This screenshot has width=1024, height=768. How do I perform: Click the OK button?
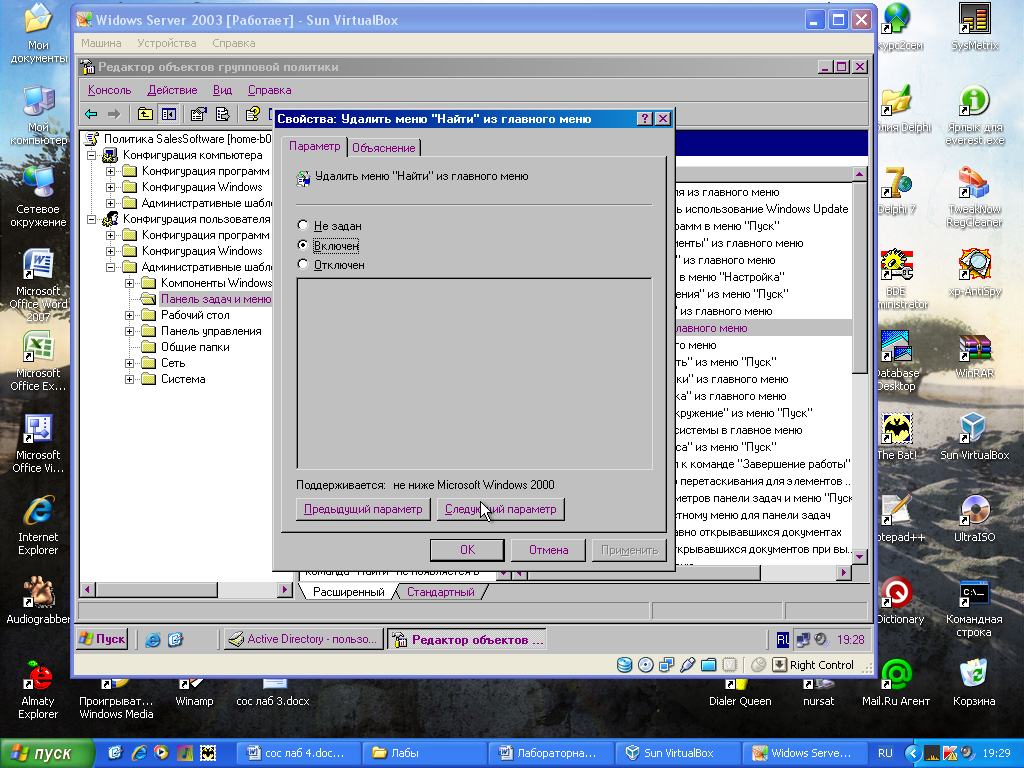(467, 550)
